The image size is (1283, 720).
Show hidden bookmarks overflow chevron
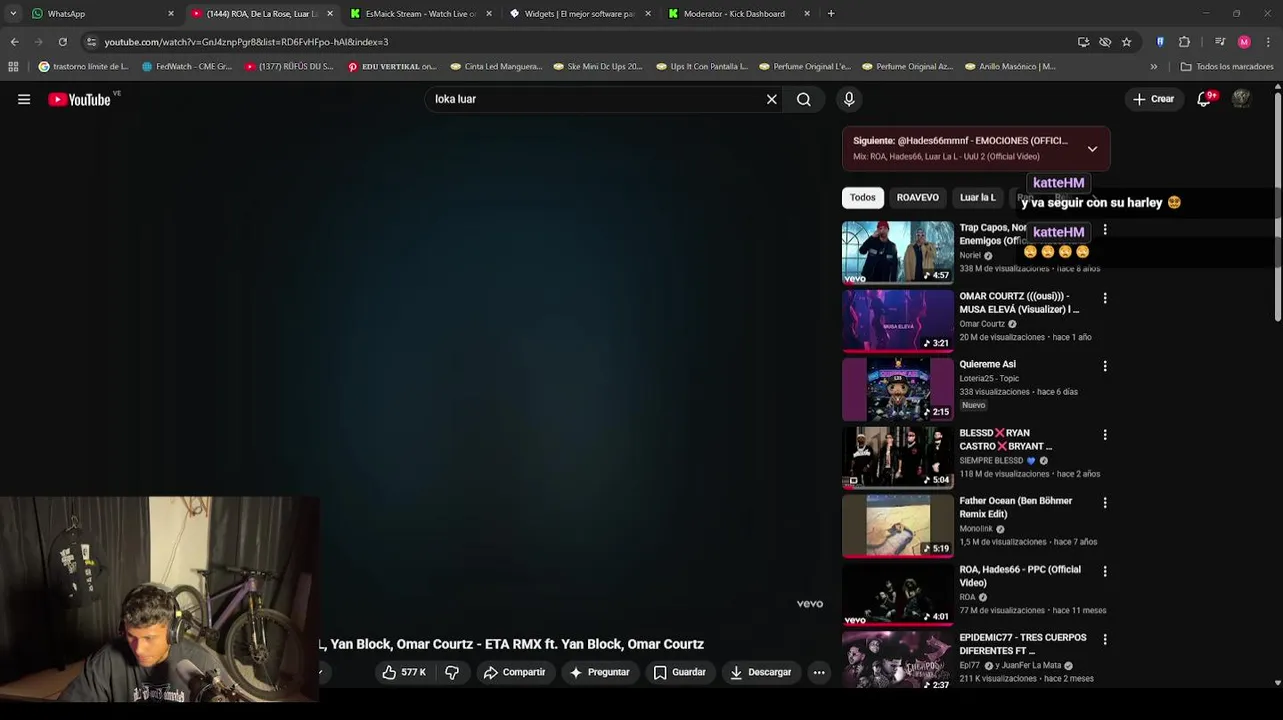point(1153,67)
